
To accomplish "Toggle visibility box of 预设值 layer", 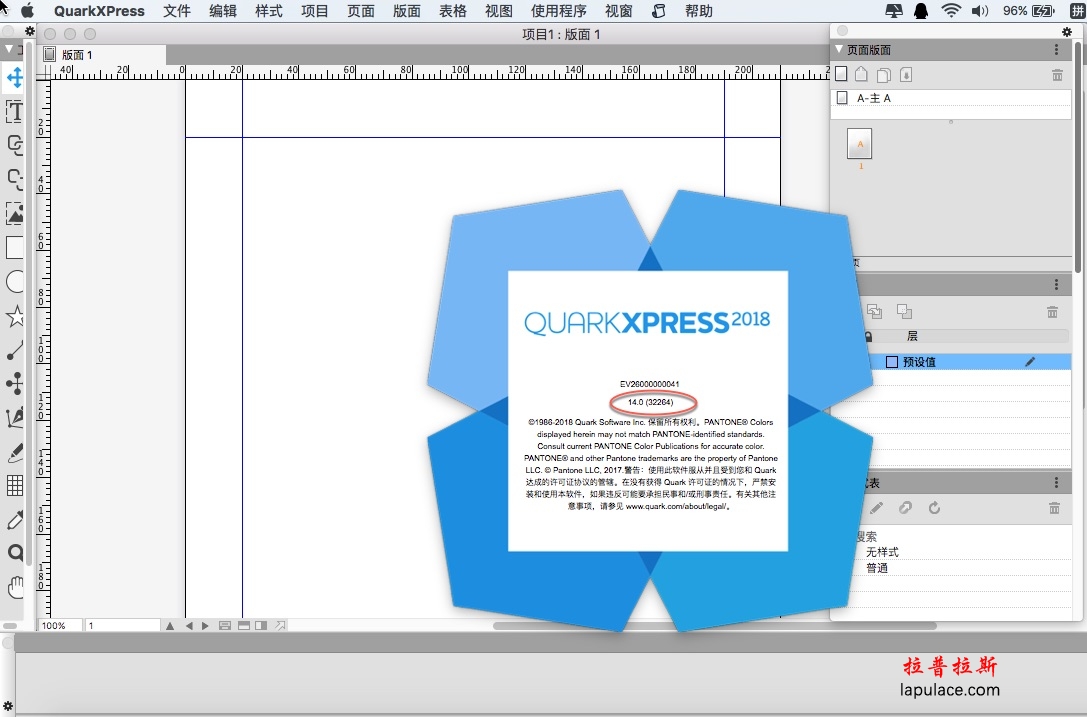I will (892, 362).
